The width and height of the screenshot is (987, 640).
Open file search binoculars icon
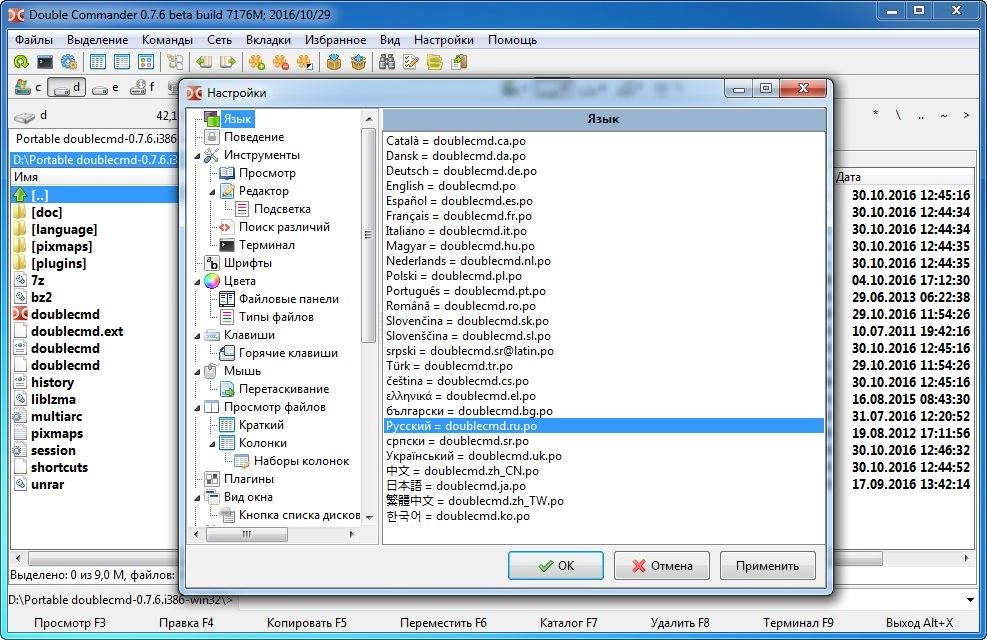tap(387, 62)
